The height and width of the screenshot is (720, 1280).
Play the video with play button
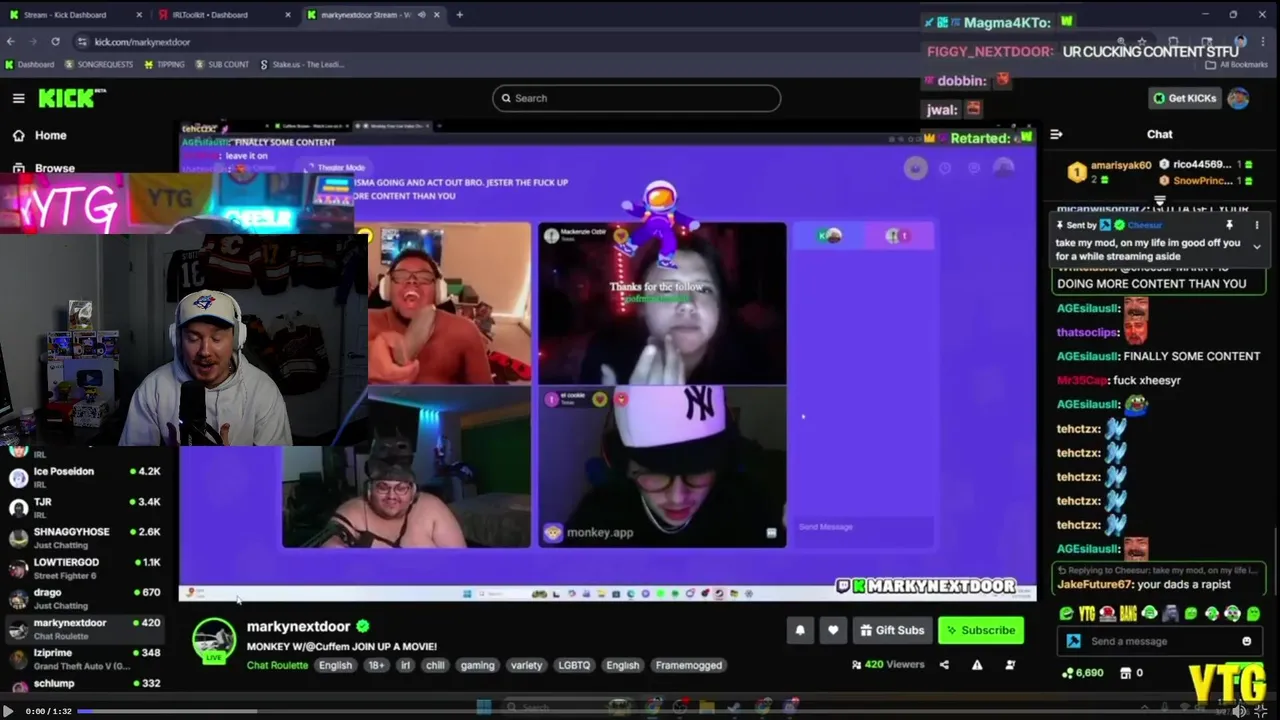[9, 710]
